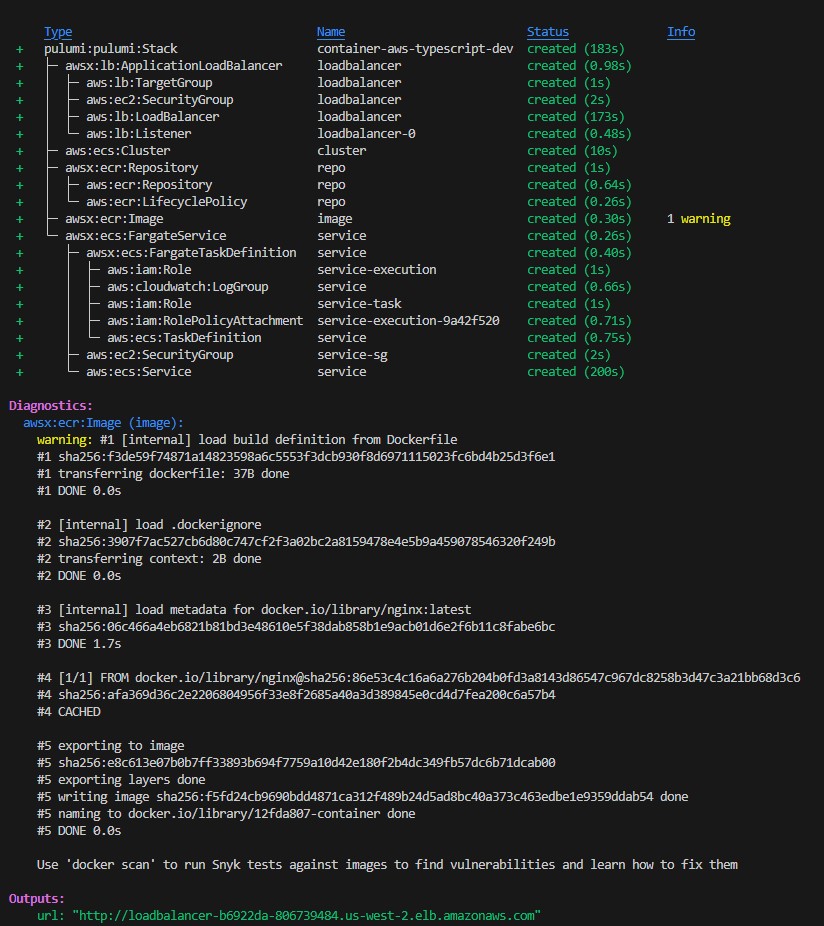The height and width of the screenshot is (926, 824).
Task: Click the "Type" column header
Action: click(58, 32)
